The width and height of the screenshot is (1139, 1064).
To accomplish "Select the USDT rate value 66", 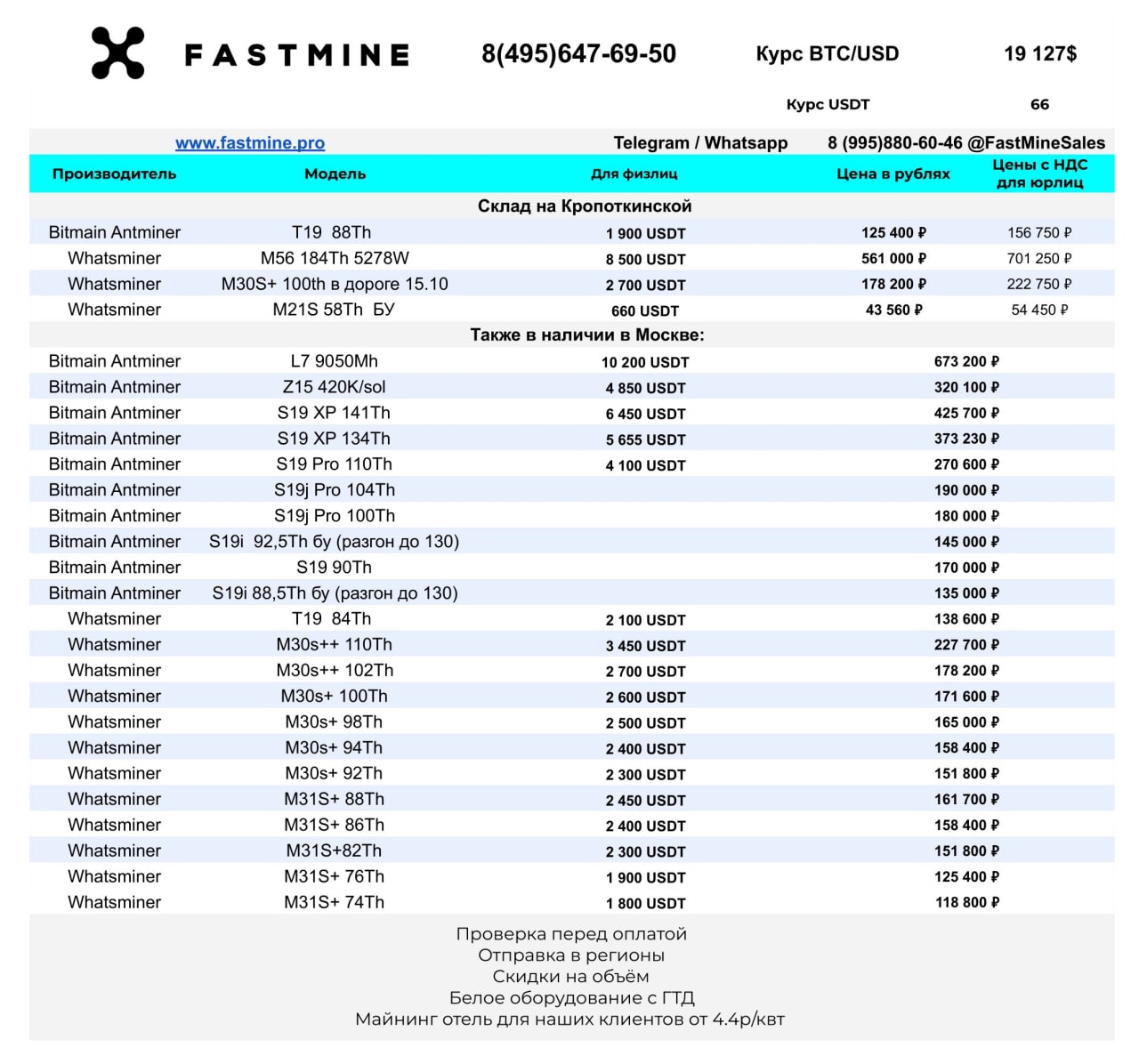I will 1039,104.
